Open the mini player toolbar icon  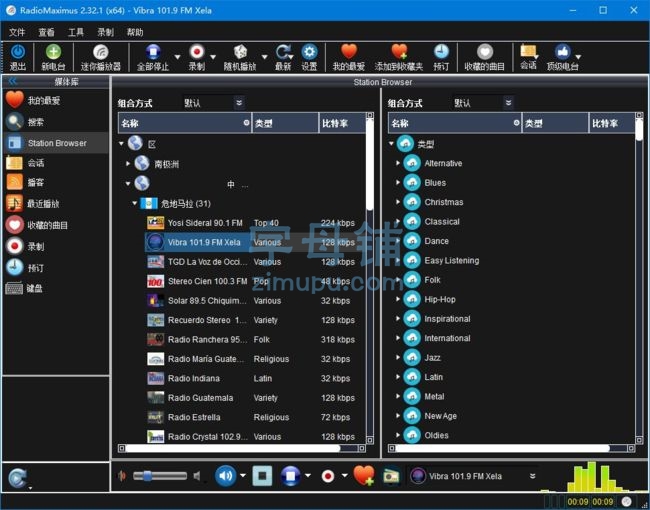click(x=100, y=52)
